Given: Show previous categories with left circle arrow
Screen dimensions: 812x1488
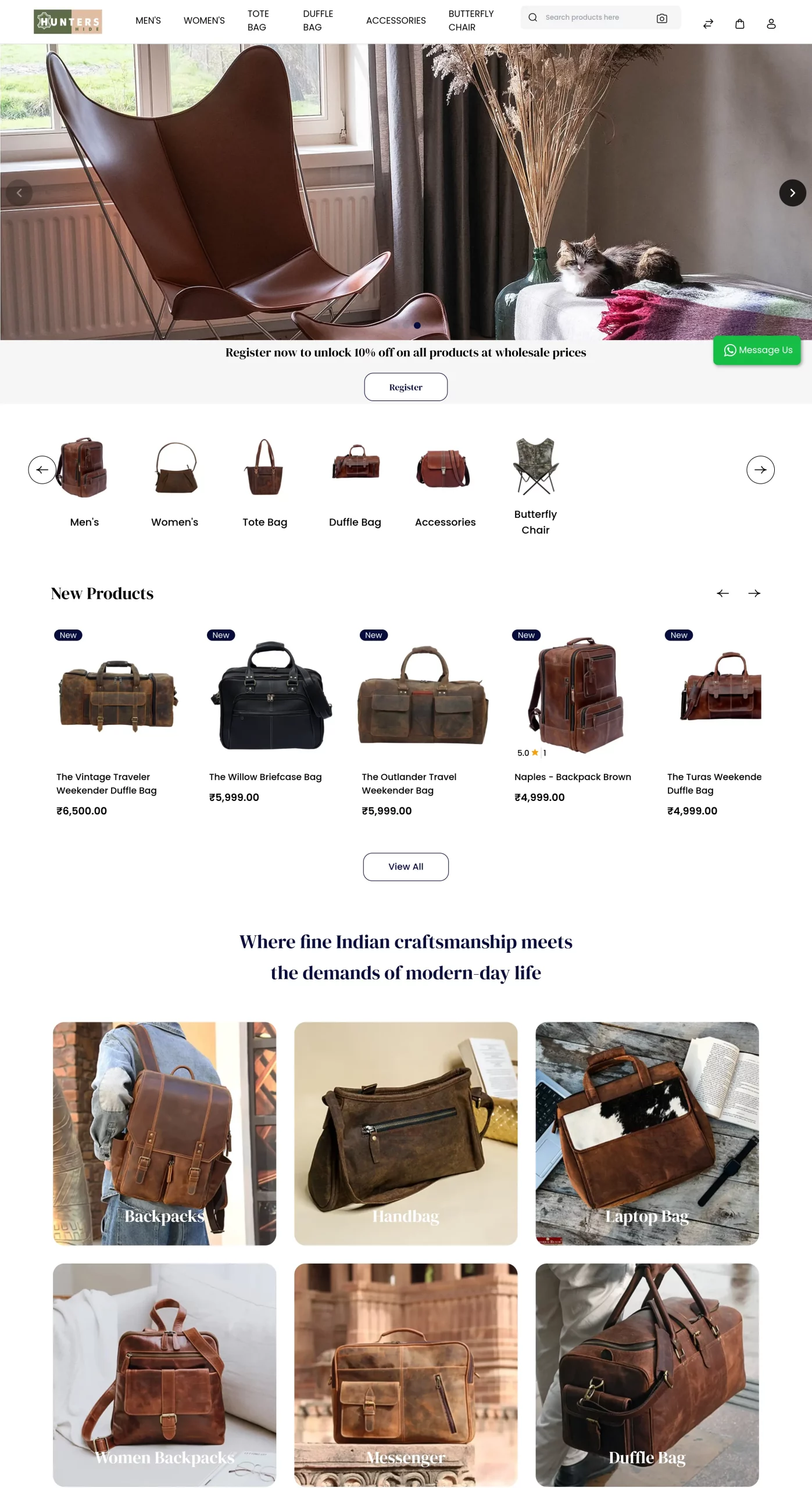Looking at the screenshot, I should pyautogui.click(x=42, y=470).
